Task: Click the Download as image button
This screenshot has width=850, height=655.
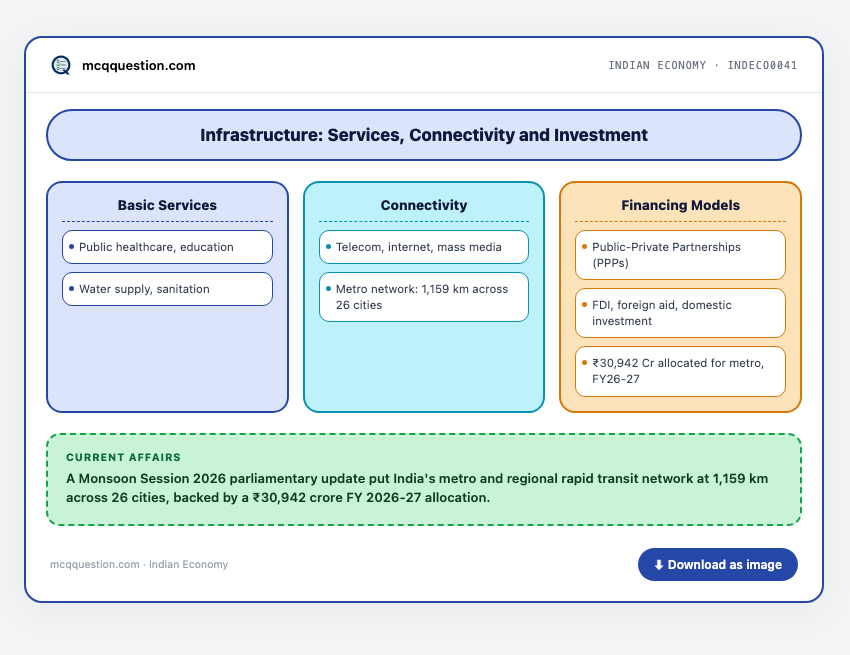Action: [x=717, y=564]
